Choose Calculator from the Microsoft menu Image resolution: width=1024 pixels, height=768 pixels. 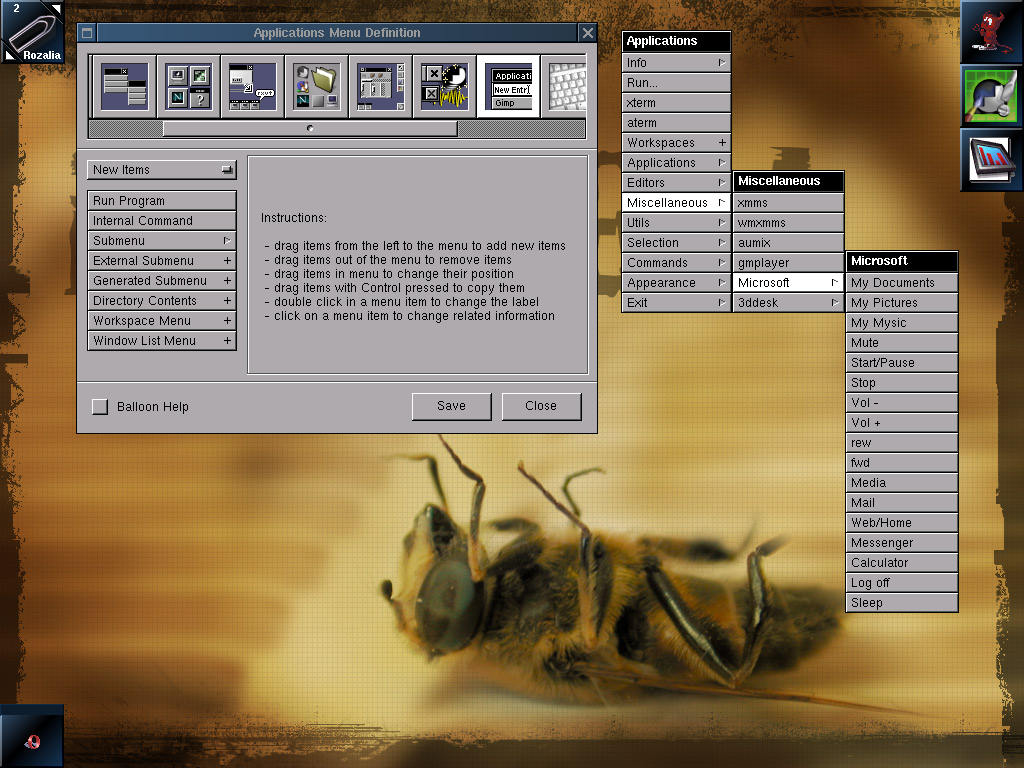coord(901,563)
